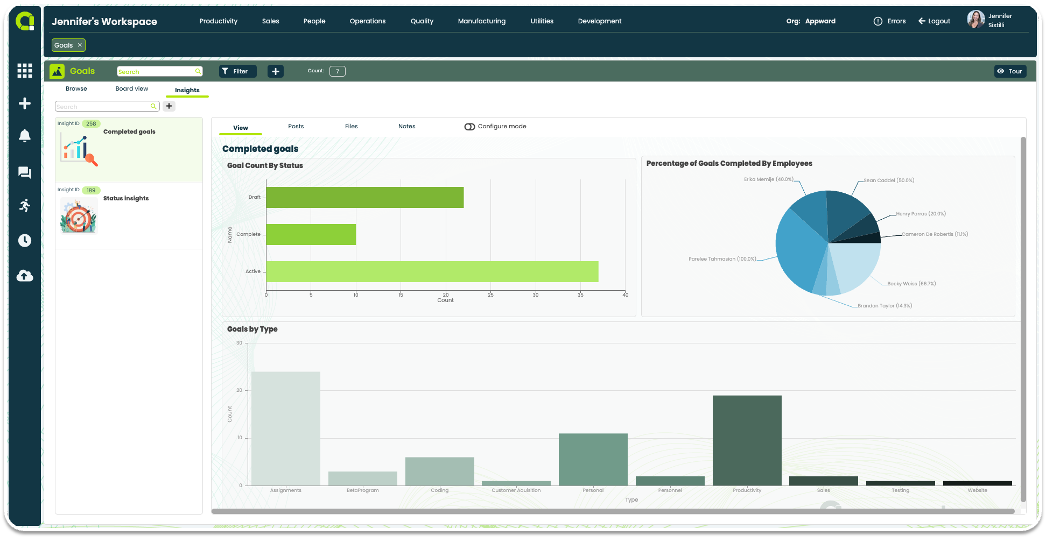Open the Status Insights target thumbnail
Image resolution: width=1046 pixels, height=538 pixels.
pos(79,215)
